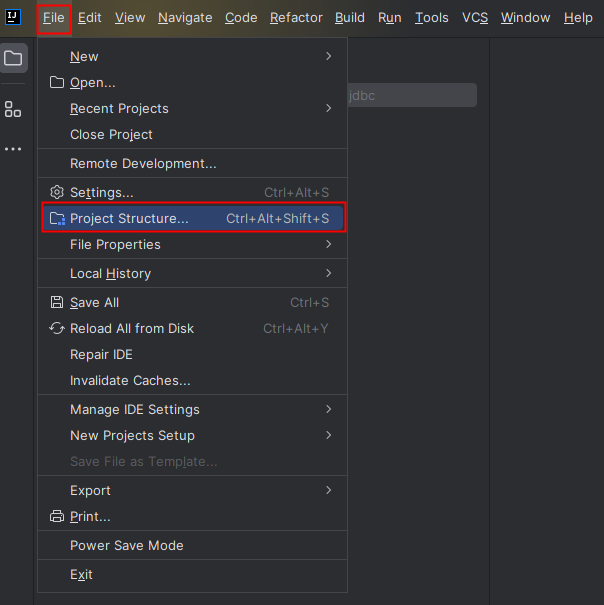Click the jdbc text field
The width and height of the screenshot is (604, 605).
[x=410, y=95]
